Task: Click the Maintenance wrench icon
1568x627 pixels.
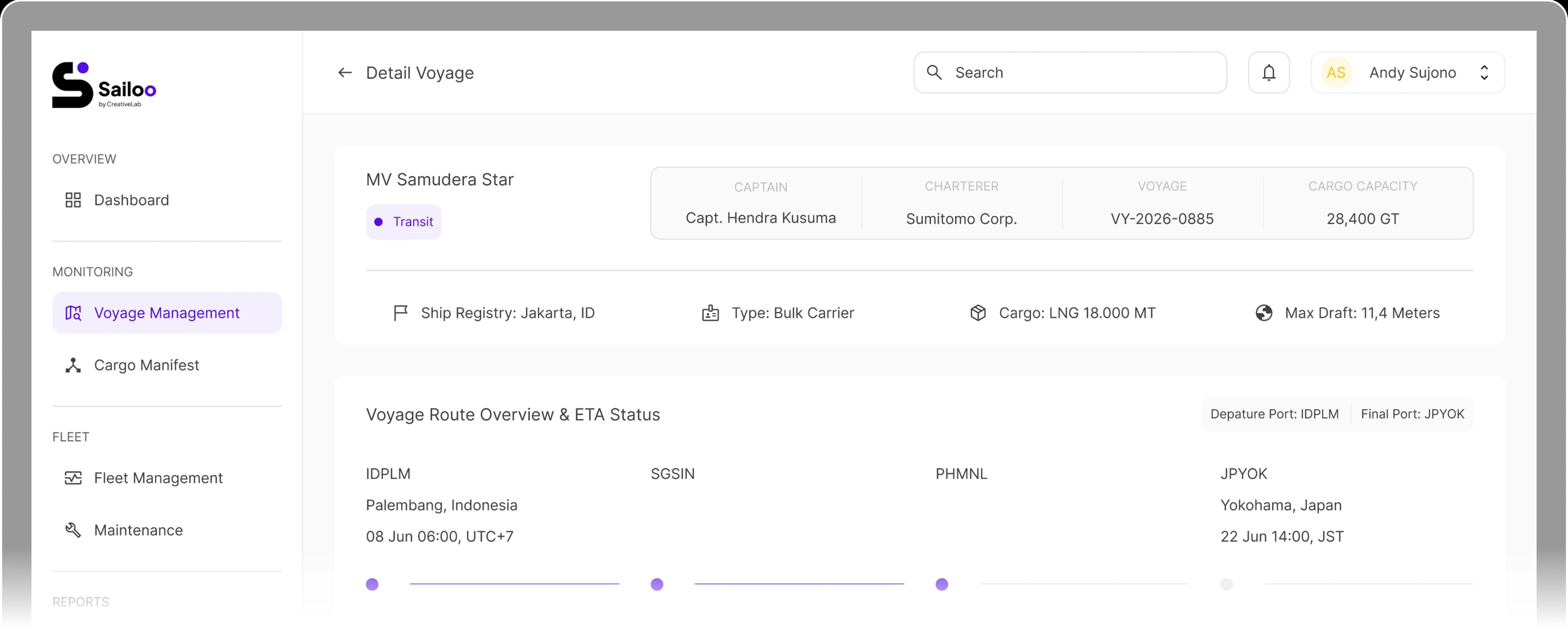Action: tap(73, 530)
